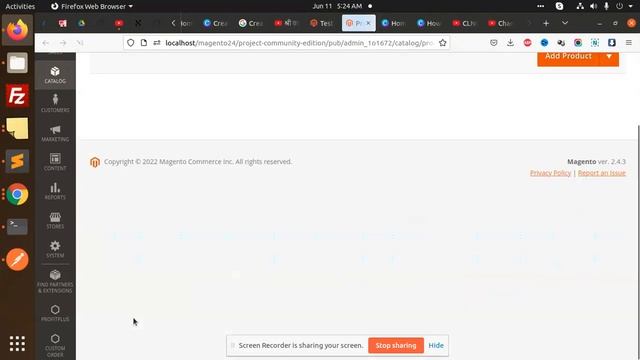Launch Google Chrome from dock
The image size is (640, 360).
17,194
